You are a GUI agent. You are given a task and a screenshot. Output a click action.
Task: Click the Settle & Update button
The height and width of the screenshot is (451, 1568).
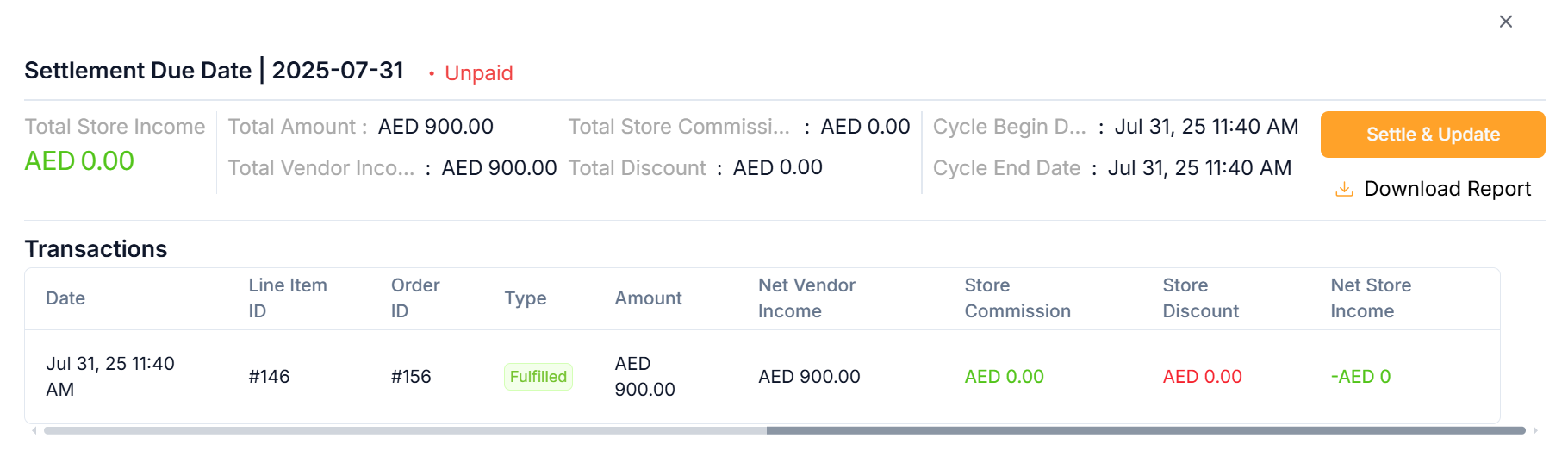pos(1432,135)
